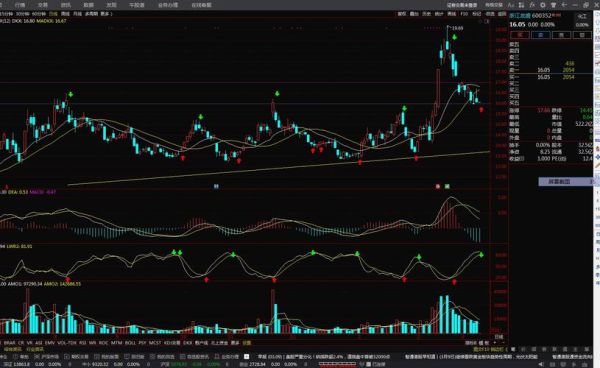
Task: Select MCST indicator tab
Action: [x=155, y=343]
